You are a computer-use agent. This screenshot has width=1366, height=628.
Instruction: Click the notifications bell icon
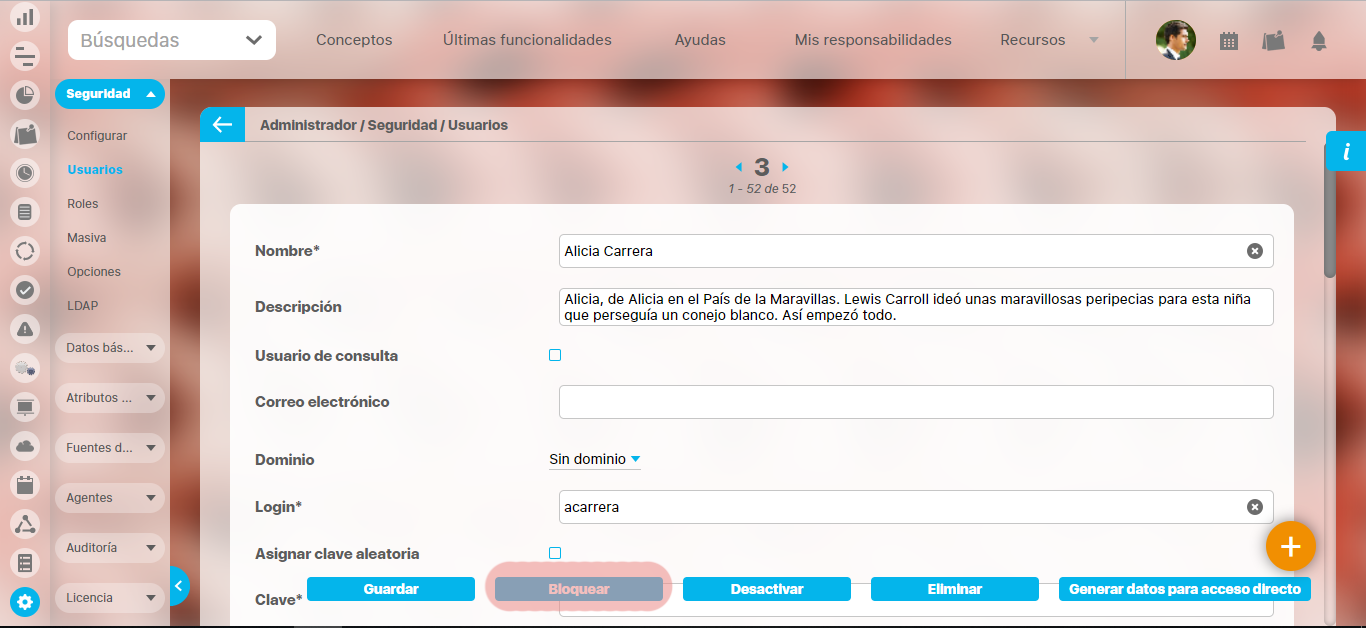coord(1319,41)
